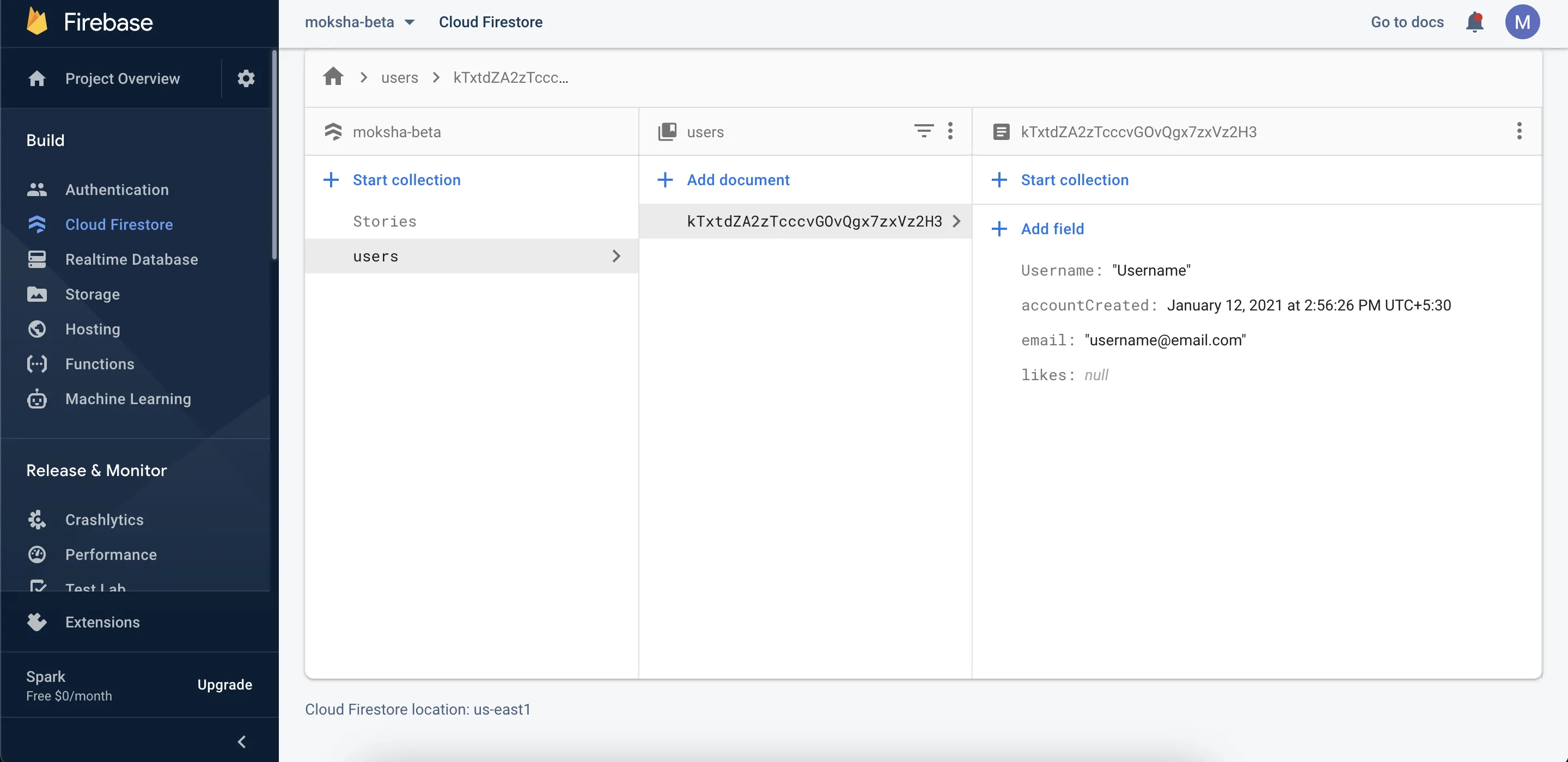
Task: Collapse the sidebar with the arrow
Action: 242,741
